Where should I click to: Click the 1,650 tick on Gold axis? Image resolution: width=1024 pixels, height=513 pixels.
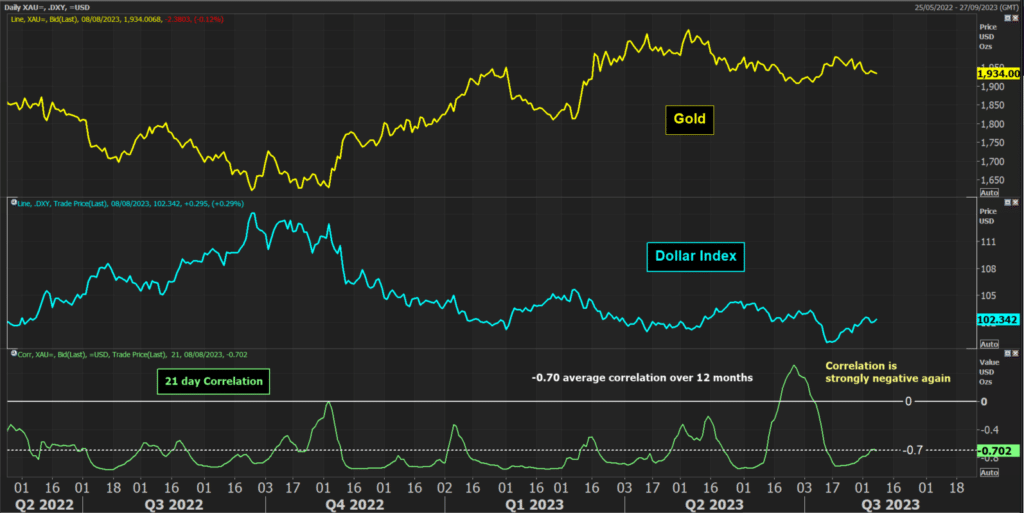pyautogui.click(x=992, y=180)
